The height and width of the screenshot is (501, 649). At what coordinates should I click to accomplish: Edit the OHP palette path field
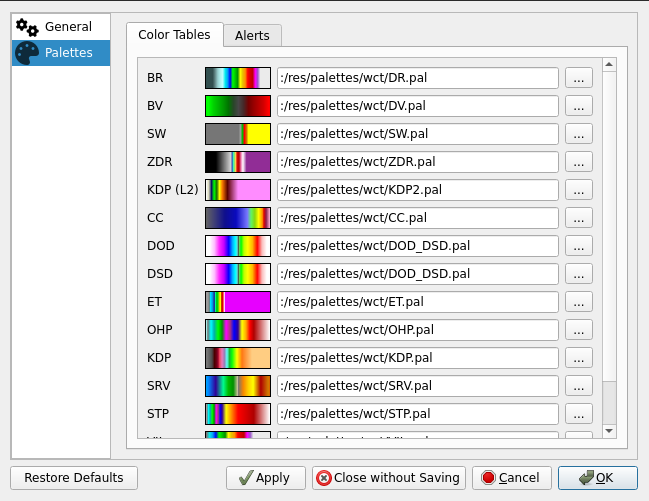click(418, 330)
